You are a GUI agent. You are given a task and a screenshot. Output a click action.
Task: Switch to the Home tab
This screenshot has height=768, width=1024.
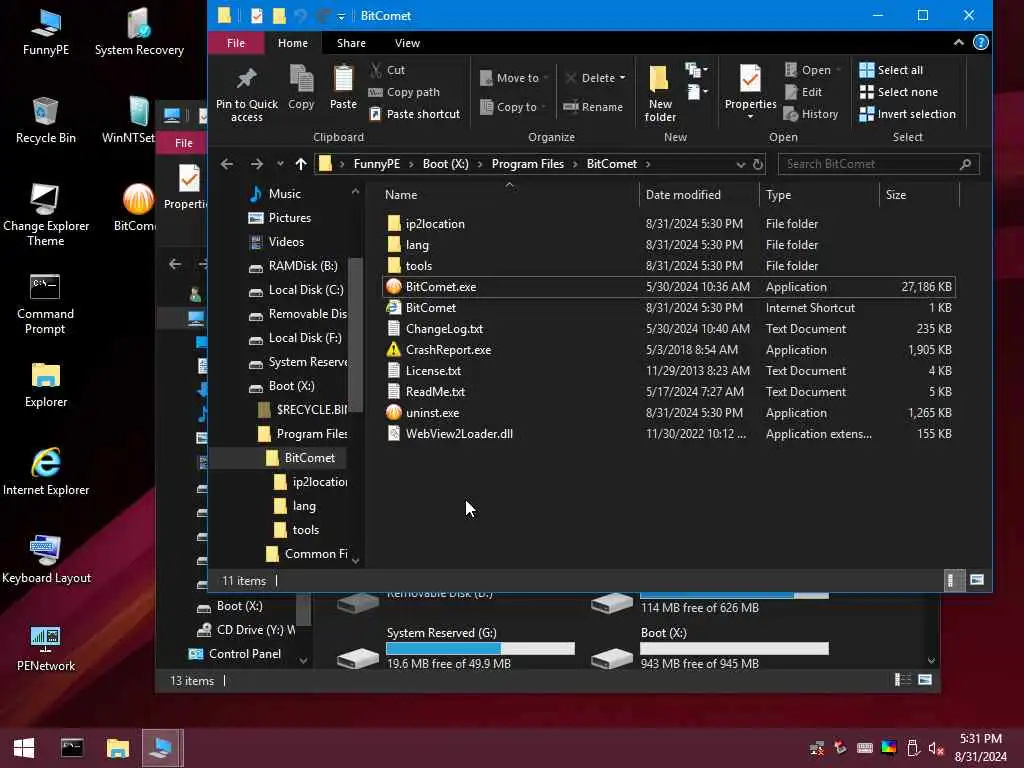[x=293, y=43]
